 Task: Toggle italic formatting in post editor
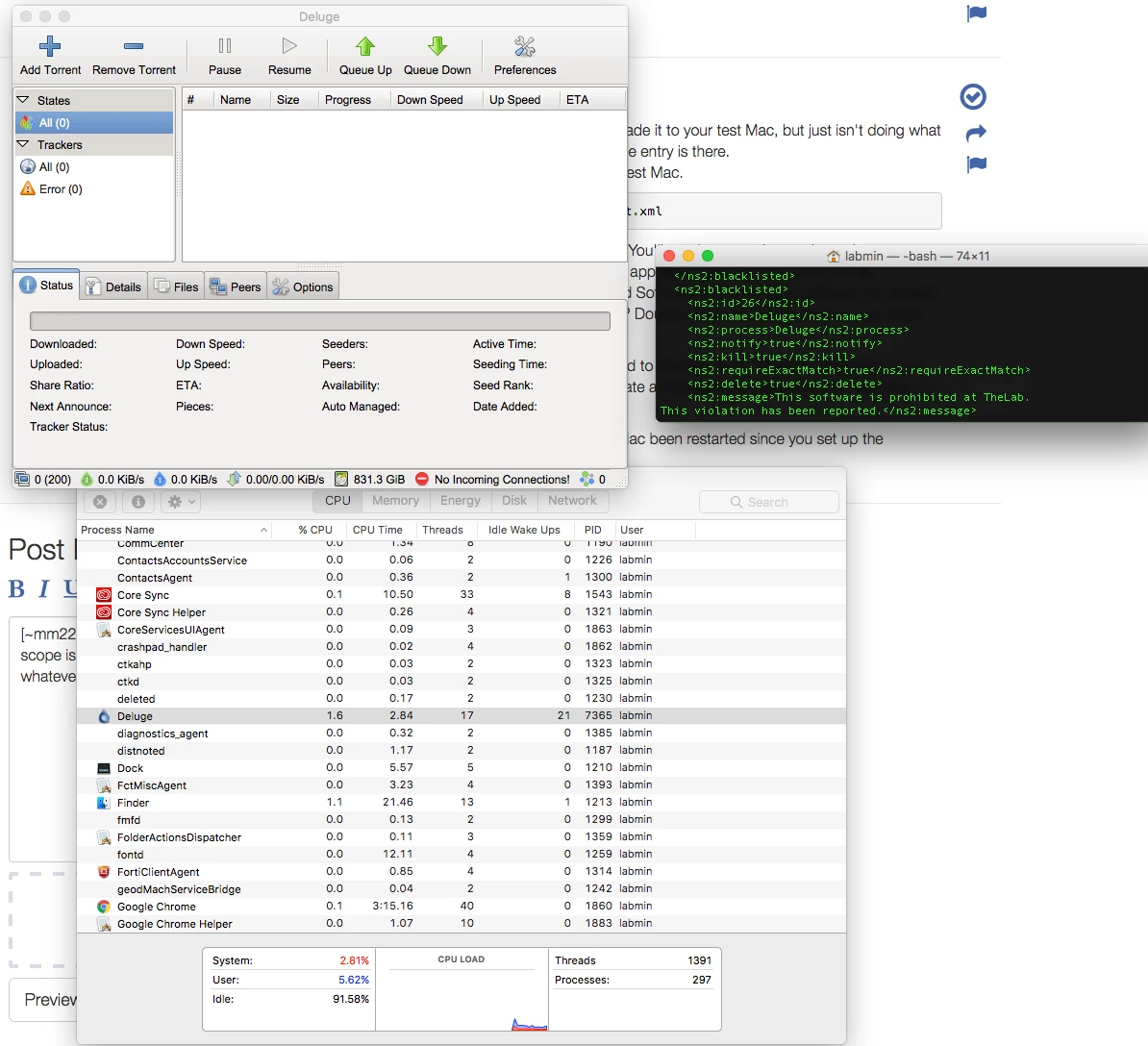44,588
